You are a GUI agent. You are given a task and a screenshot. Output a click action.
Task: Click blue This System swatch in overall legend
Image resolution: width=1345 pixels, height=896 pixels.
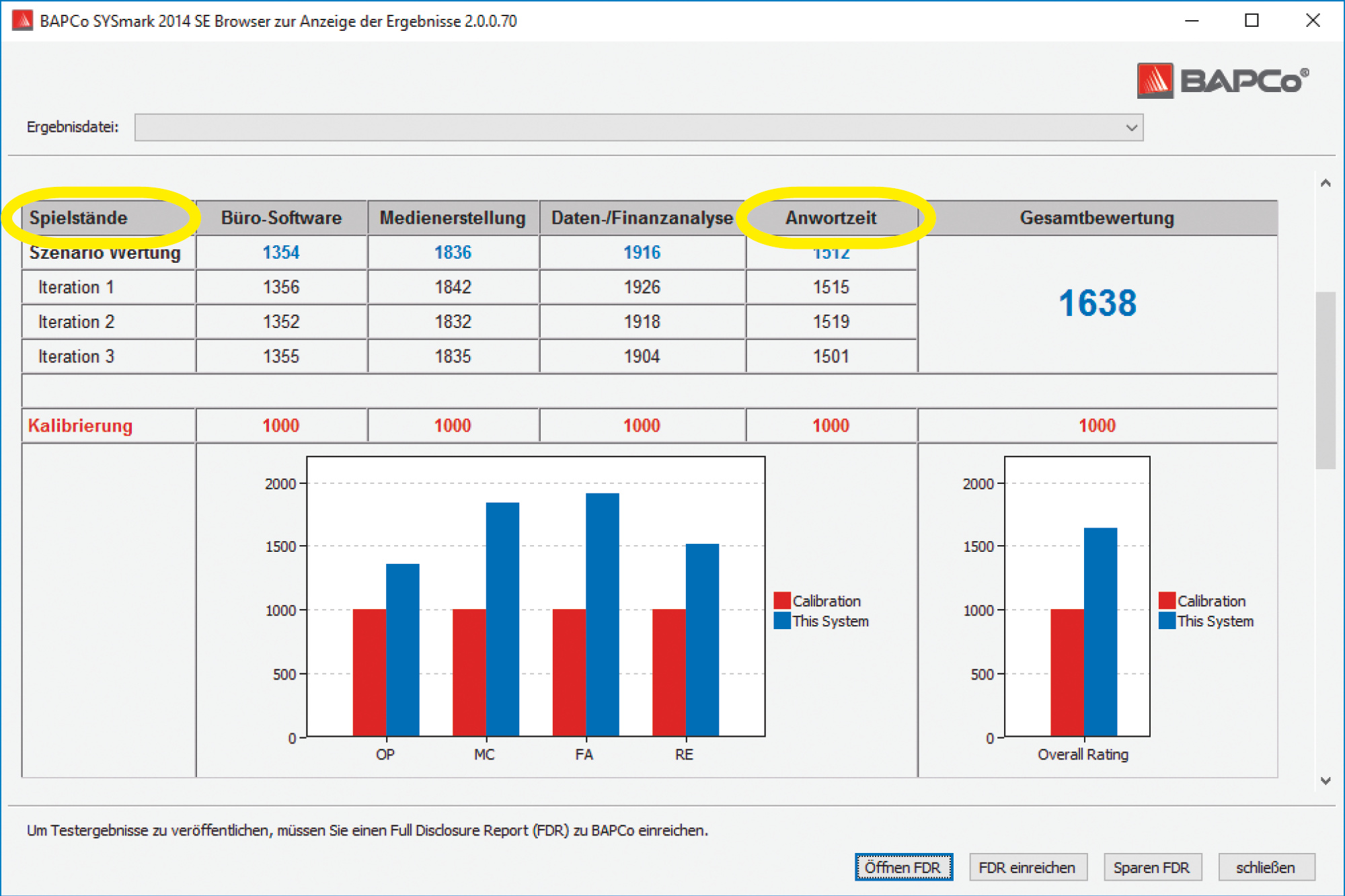coord(1167,620)
